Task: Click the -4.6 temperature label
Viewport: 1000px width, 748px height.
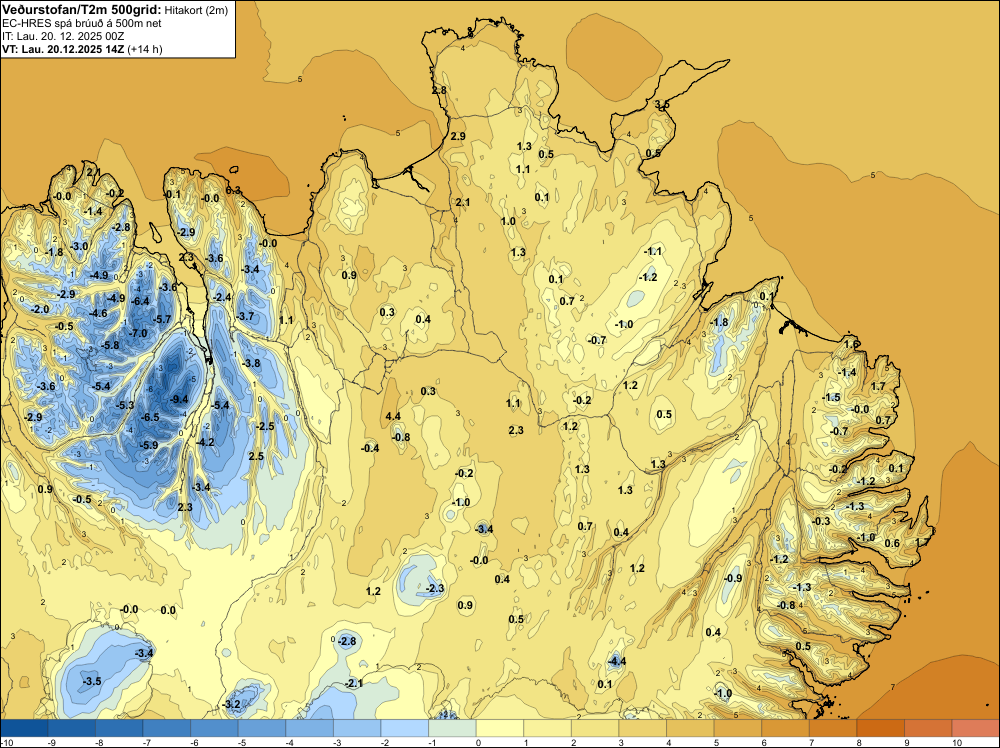Action: (x=98, y=313)
